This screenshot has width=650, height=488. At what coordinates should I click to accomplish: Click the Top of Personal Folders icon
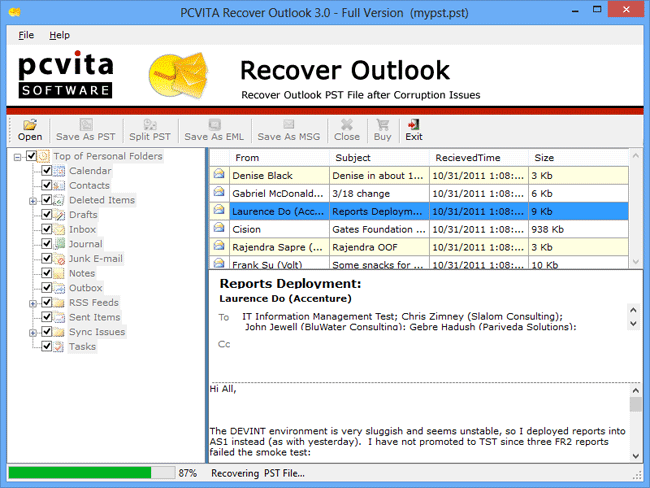tap(44, 156)
